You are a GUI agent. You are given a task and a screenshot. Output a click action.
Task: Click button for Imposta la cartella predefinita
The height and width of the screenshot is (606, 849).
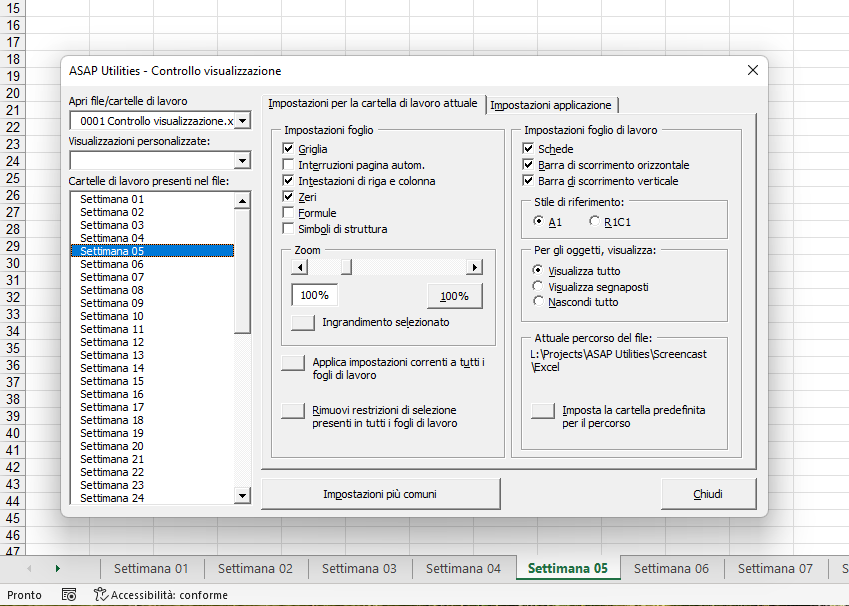(x=543, y=410)
